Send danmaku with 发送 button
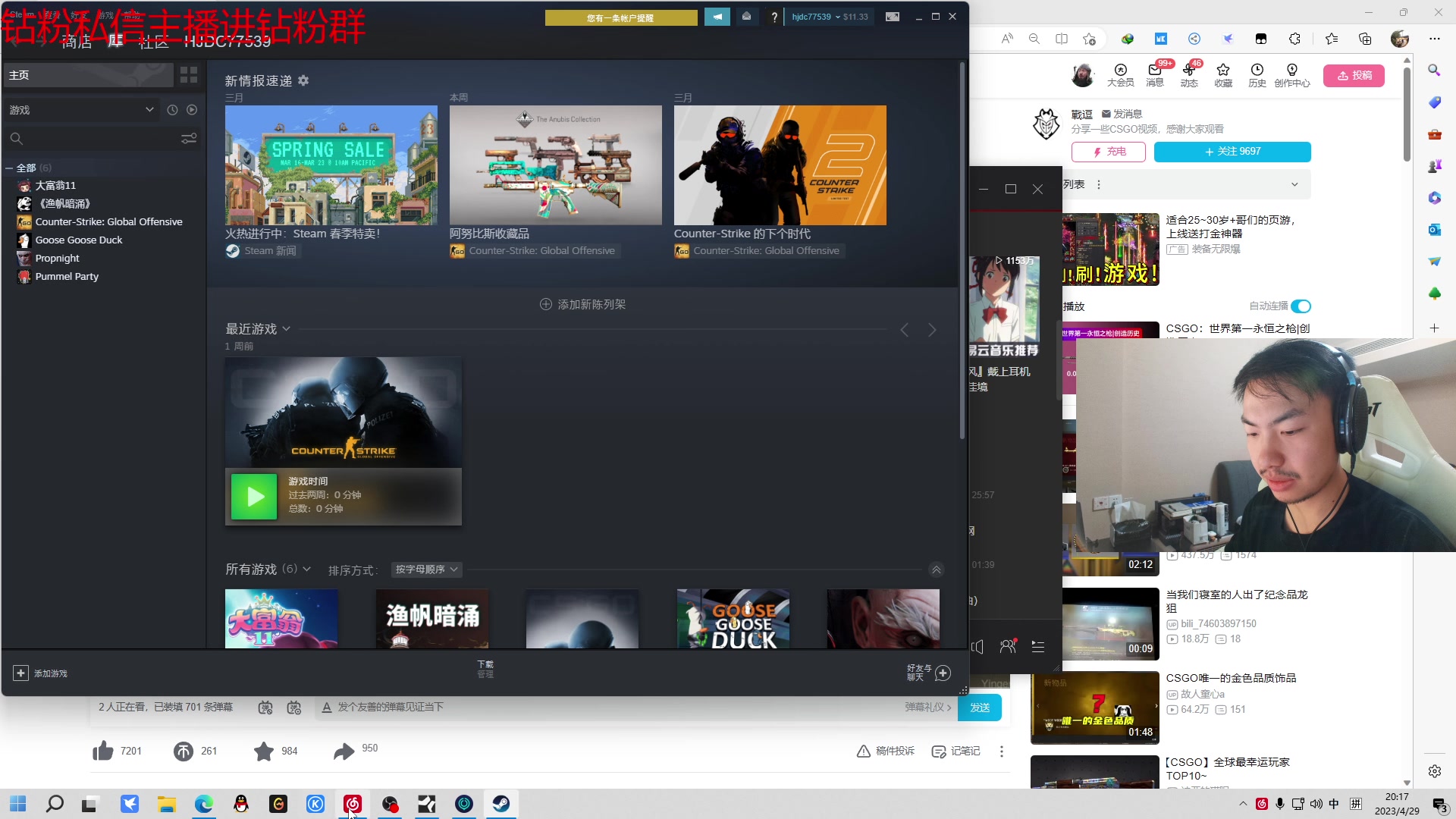Screen dimensions: 1456x819 click(x=980, y=708)
